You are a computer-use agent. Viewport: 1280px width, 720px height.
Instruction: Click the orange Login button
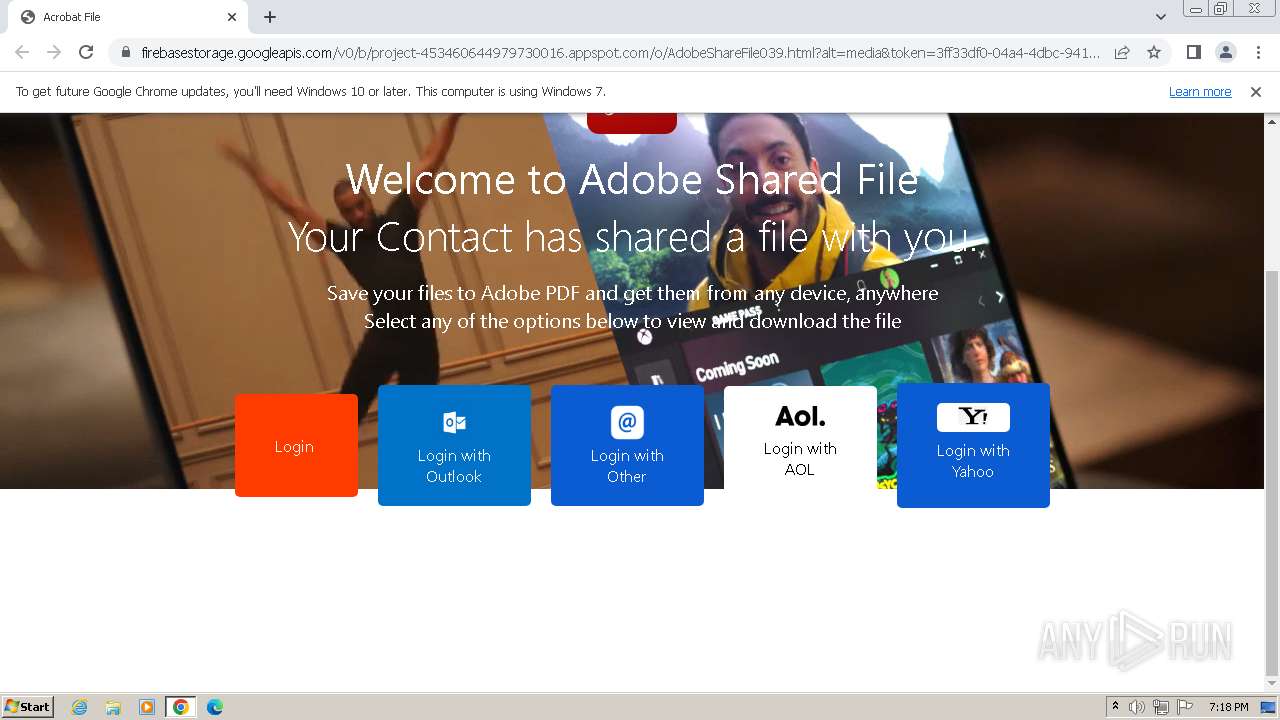296,445
